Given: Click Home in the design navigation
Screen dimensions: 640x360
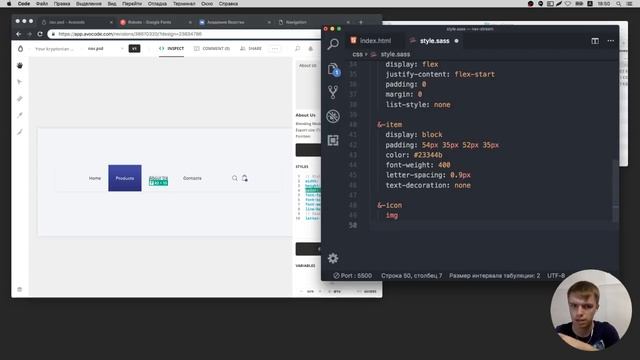Looking at the screenshot, I should [95, 178].
